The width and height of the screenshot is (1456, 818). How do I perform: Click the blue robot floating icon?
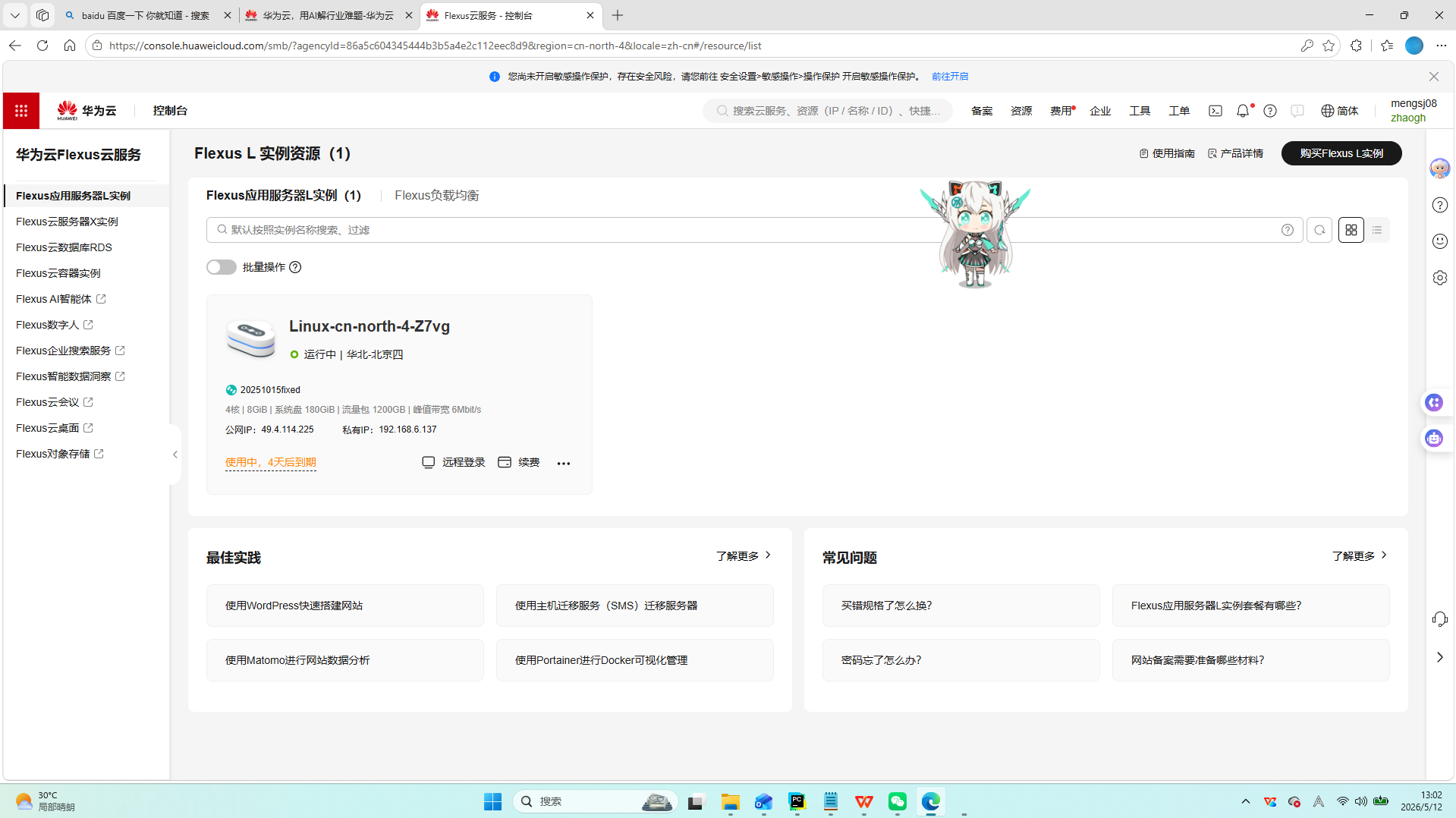coord(1433,438)
